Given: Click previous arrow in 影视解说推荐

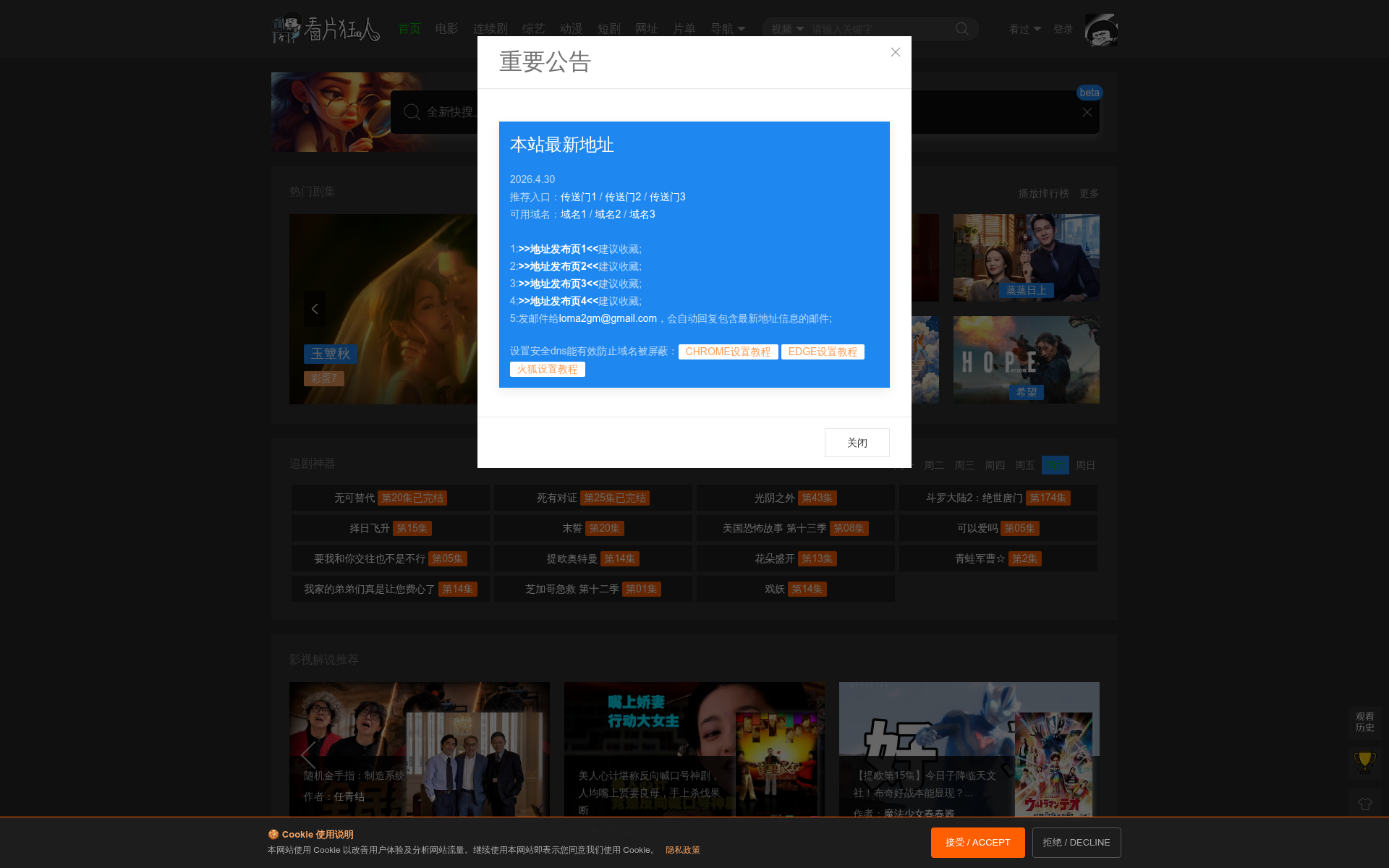Looking at the screenshot, I should coord(308,755).
